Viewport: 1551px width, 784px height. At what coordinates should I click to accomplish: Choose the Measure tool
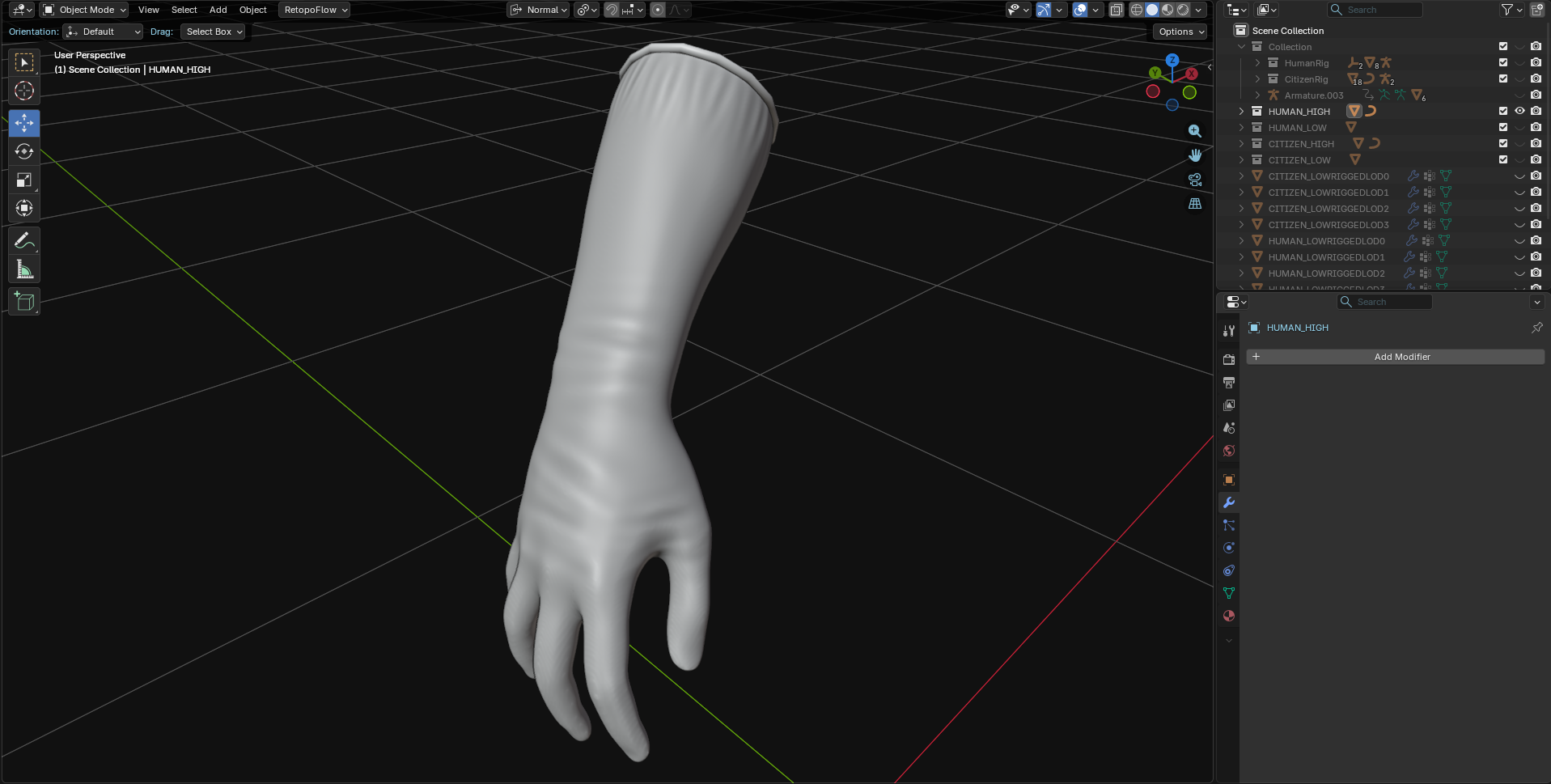[x=24, y=269]
